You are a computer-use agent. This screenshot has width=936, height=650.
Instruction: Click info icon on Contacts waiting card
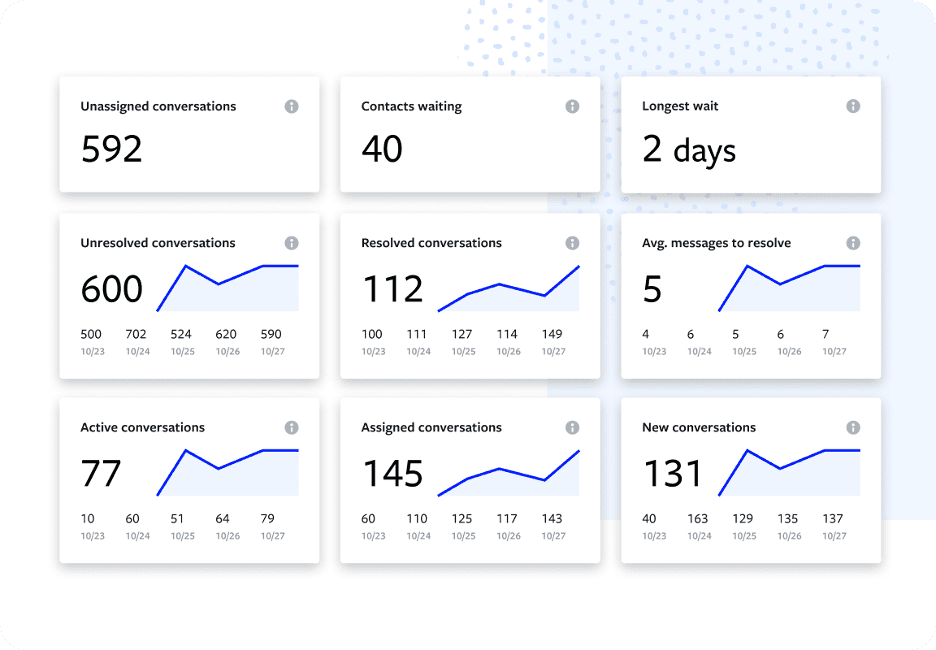(572, 106)
